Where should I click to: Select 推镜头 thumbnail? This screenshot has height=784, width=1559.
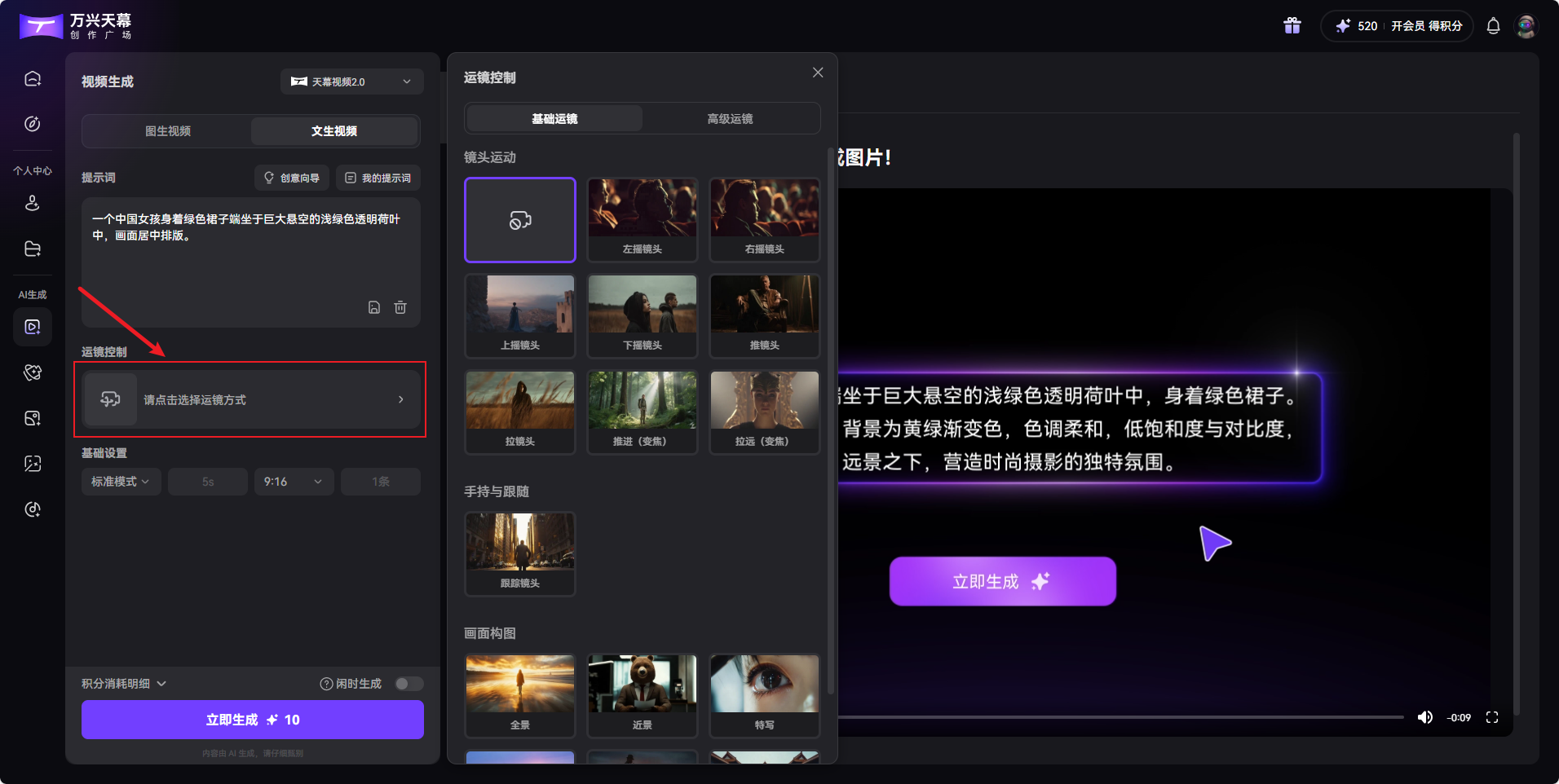765,316
